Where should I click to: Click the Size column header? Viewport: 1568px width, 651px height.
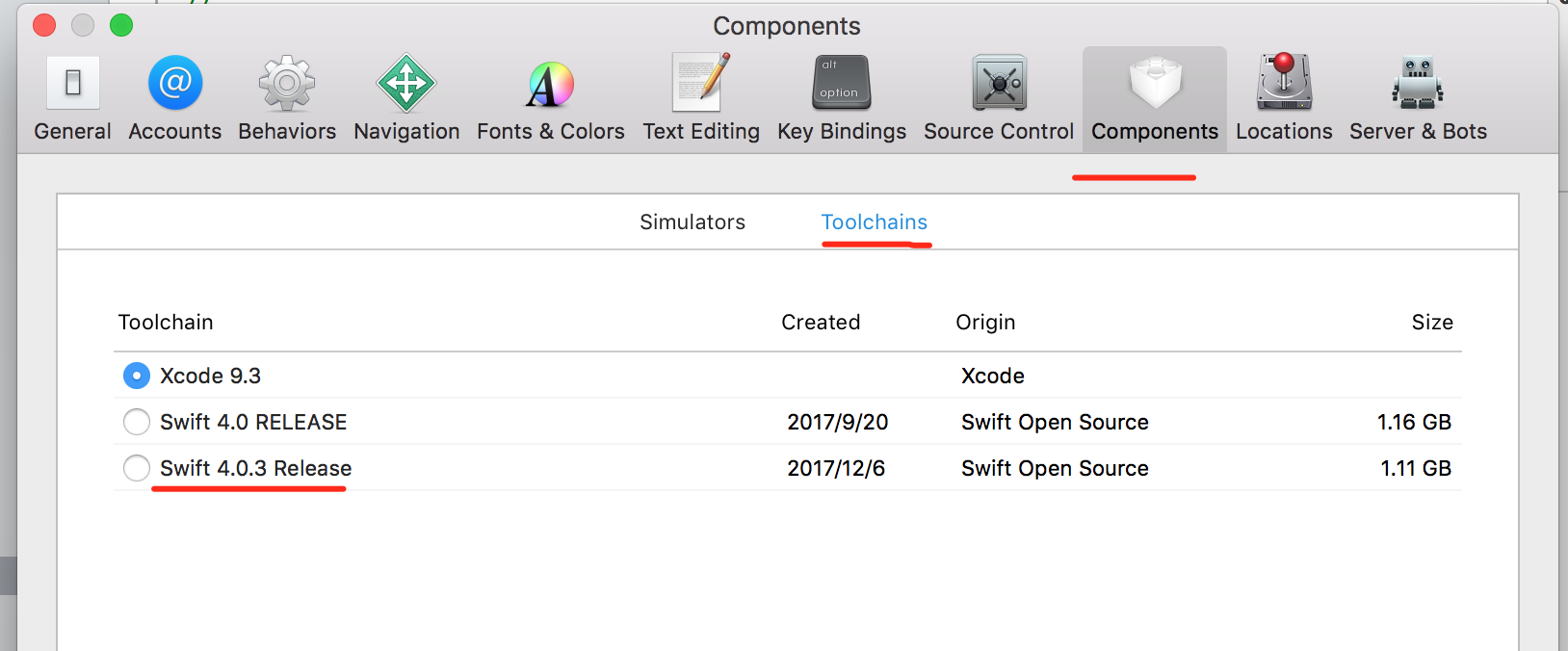point(1432,323)
